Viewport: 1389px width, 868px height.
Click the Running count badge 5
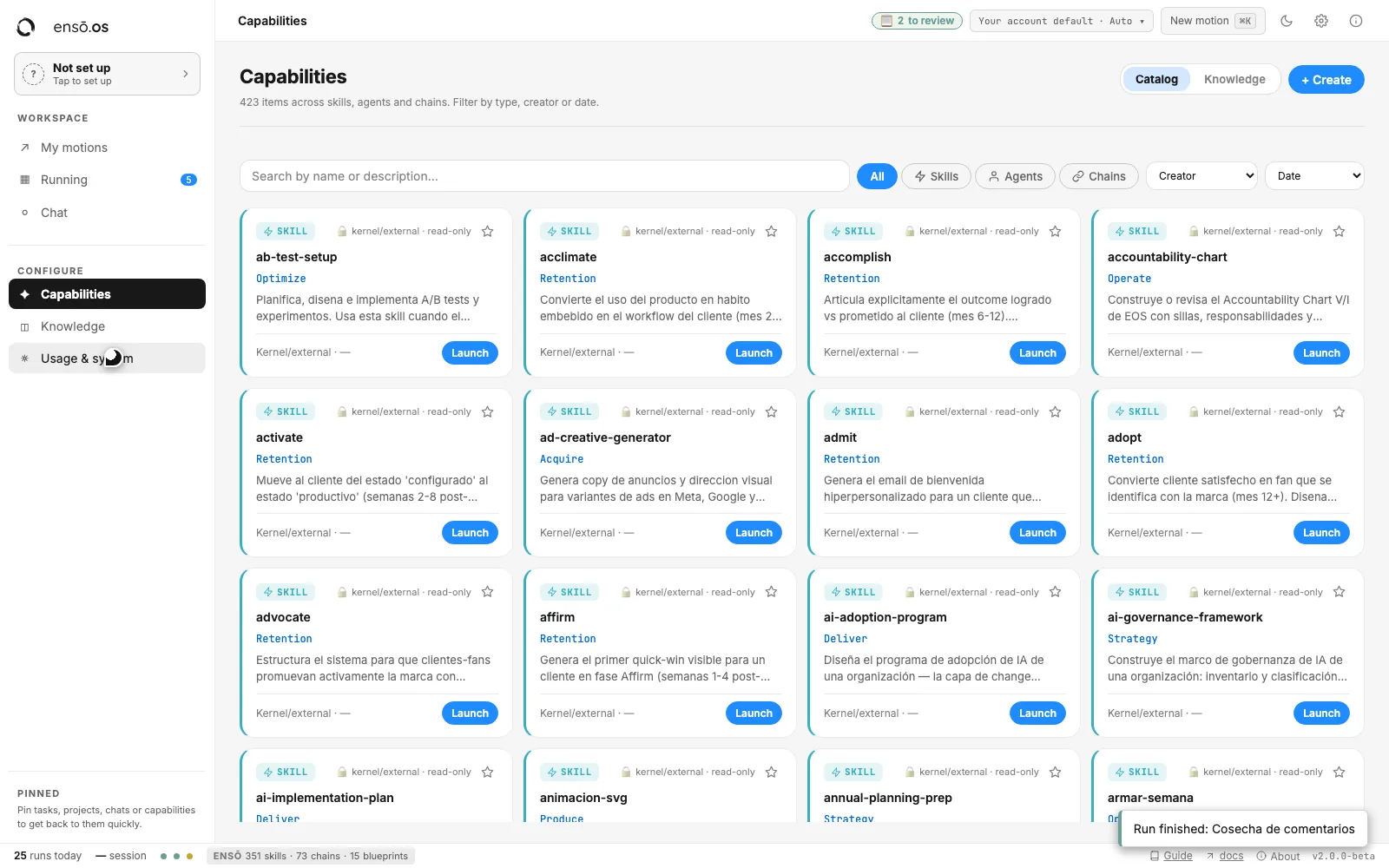point(188,180)
